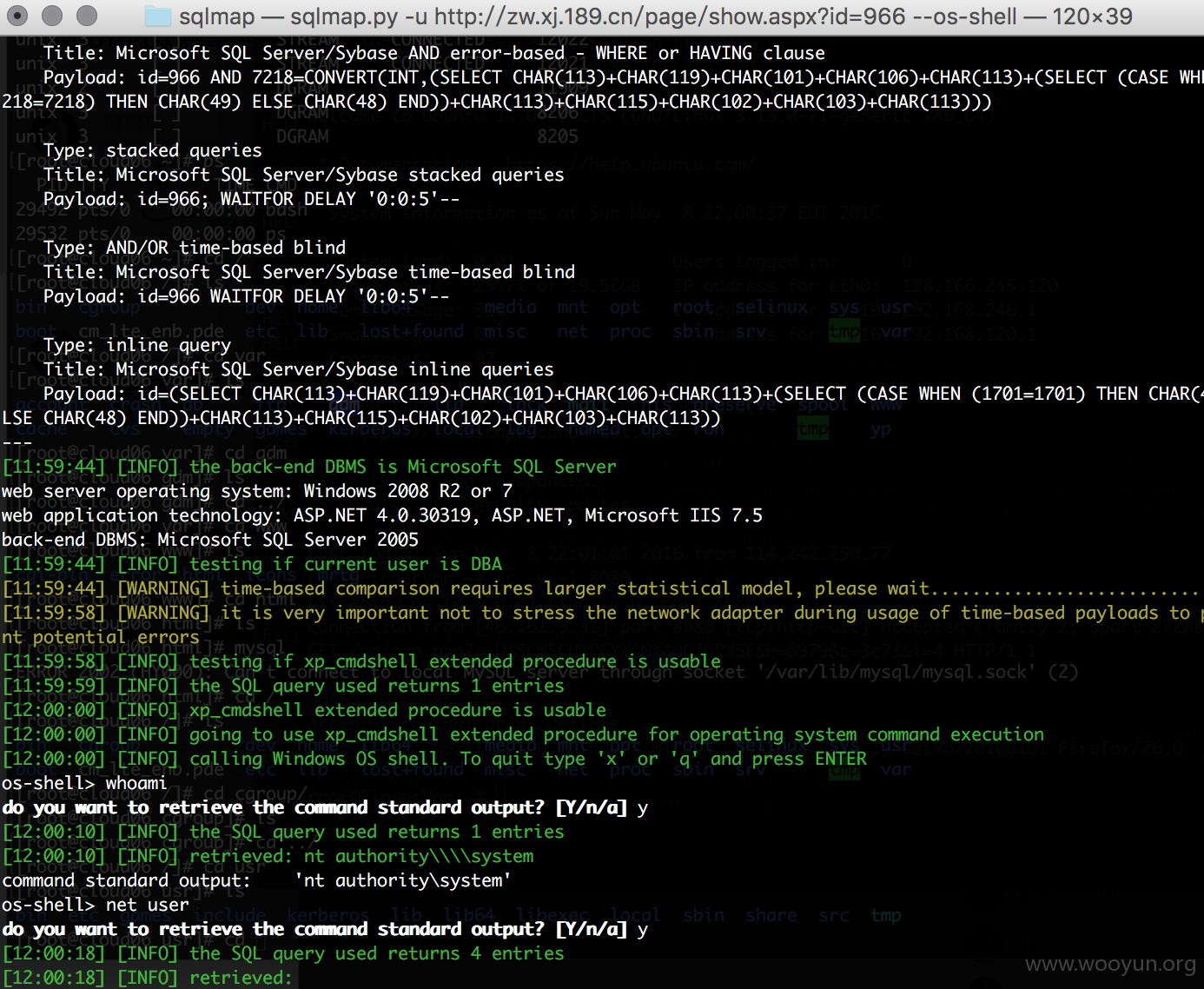Click the 'Type: AND/OR time-based blind' line
This screenshot has height=989, width=1204.
(195, 248)
